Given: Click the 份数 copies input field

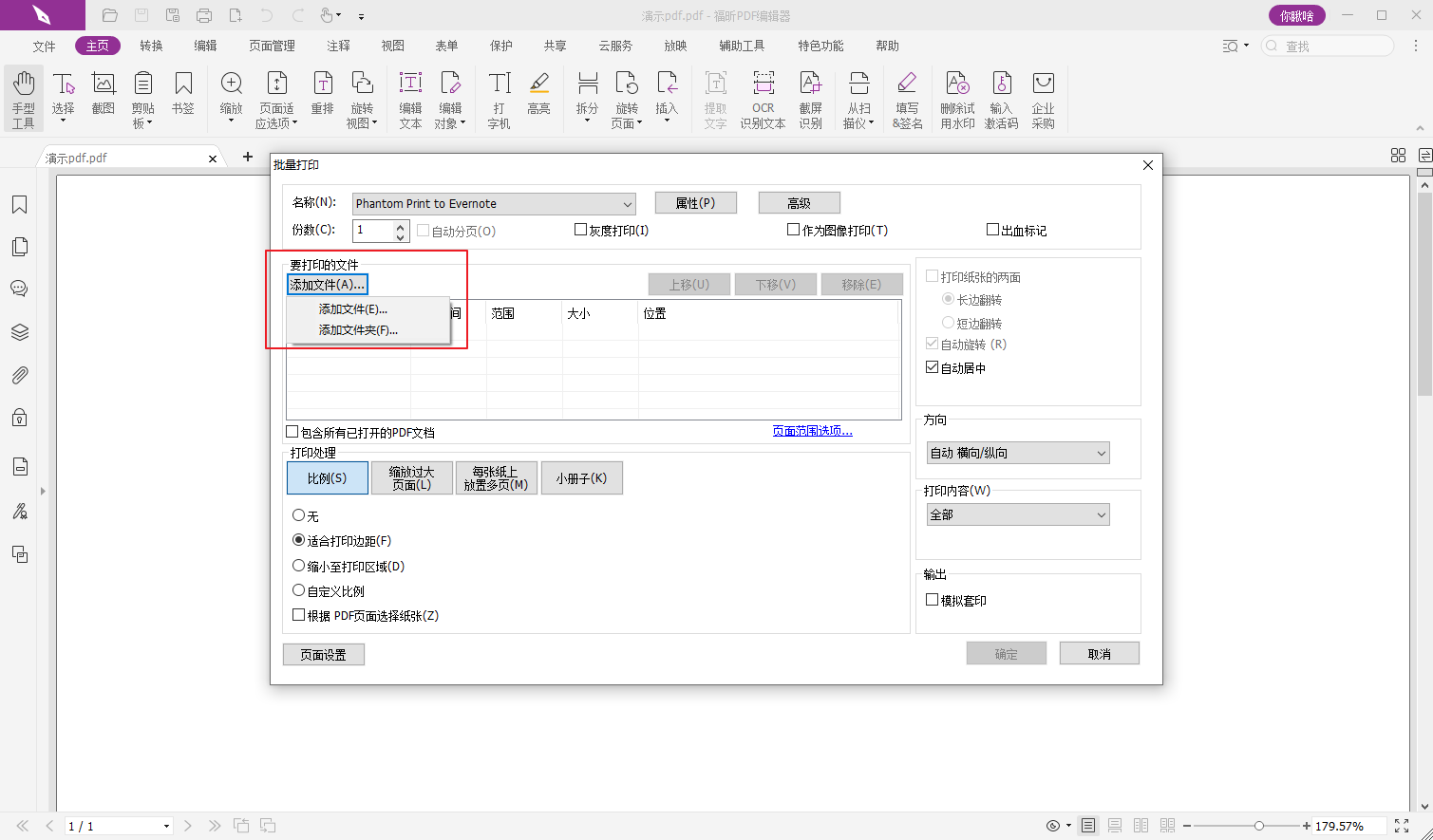Looking at the screenshot, I should pos(372,231).
